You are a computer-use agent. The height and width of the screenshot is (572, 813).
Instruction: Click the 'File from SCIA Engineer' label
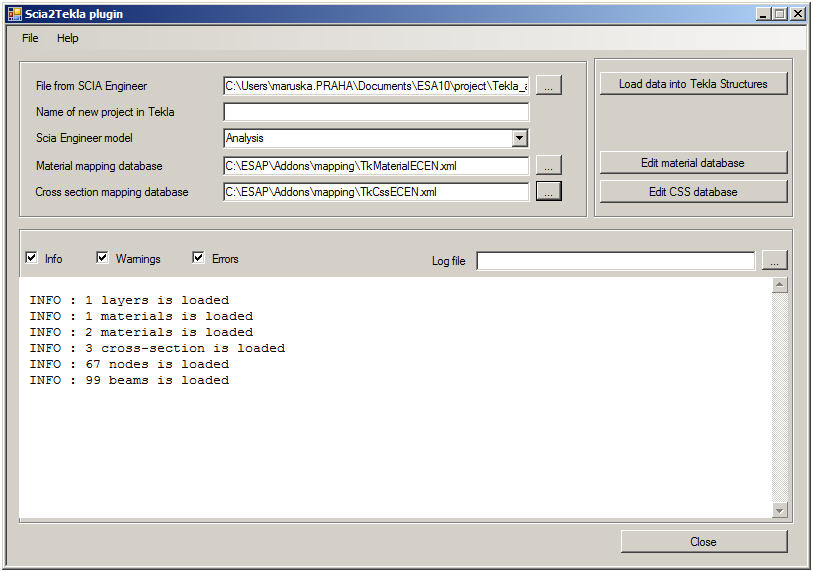point(91,86)
